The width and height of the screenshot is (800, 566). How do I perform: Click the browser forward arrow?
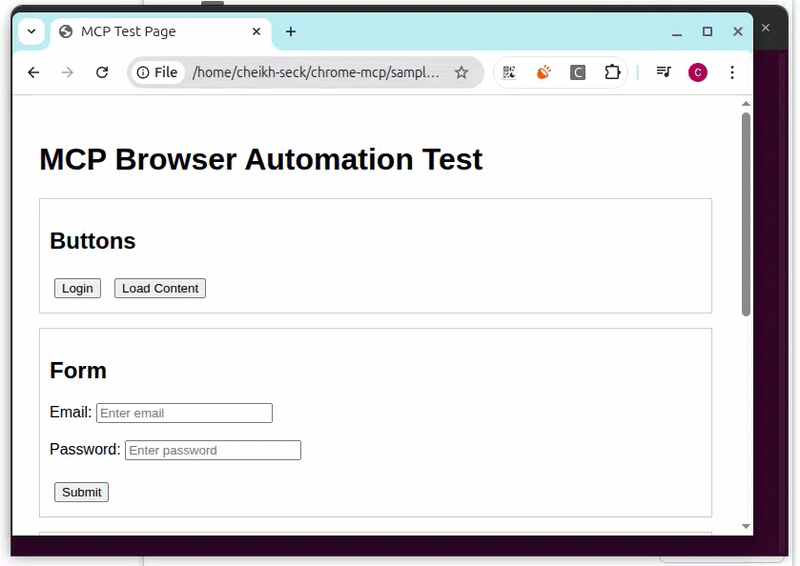pyautogui.click(x=67, y=72)
